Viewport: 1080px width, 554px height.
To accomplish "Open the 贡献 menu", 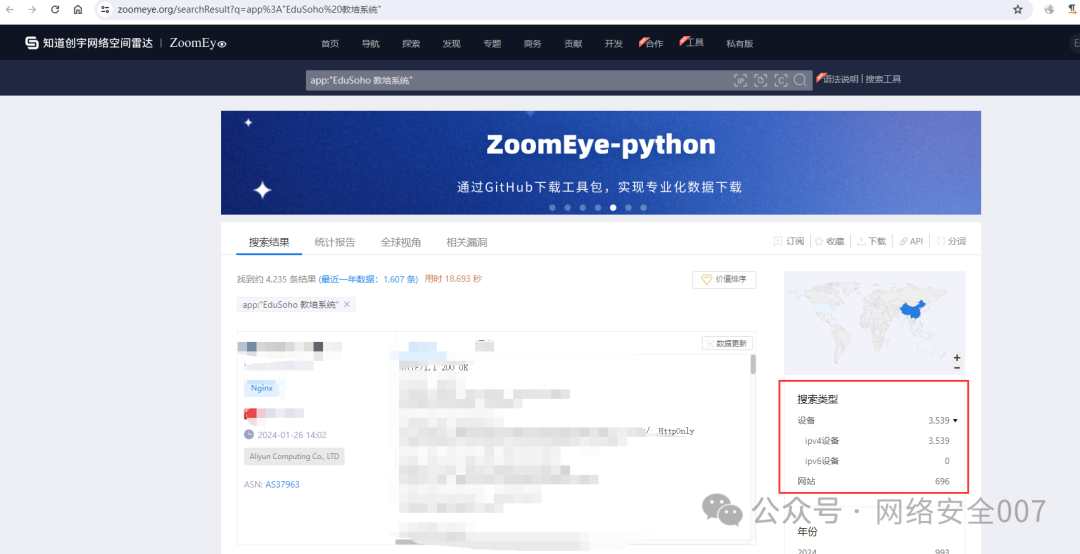I will pyautogui.click(x=573, y=43).
